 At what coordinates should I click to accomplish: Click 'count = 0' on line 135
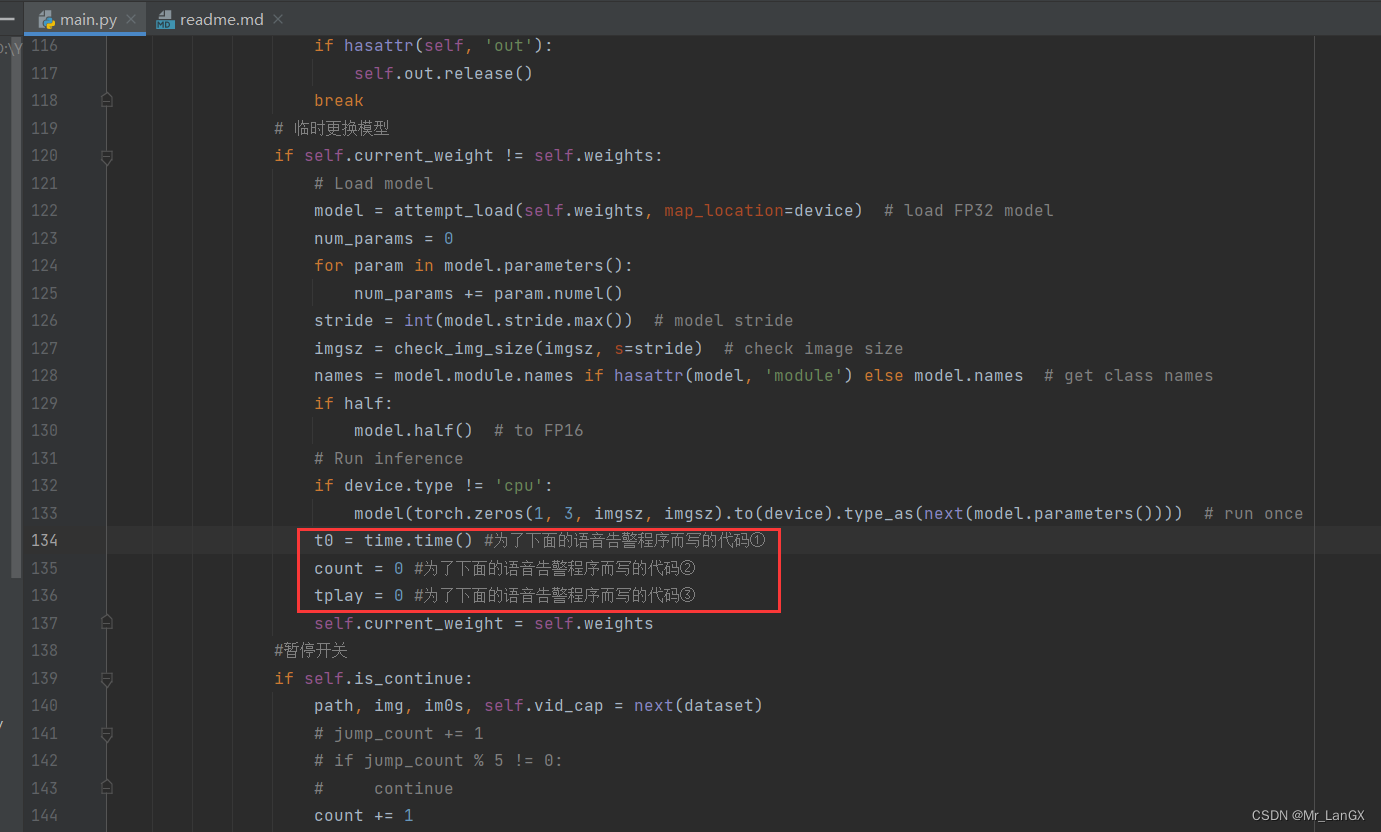(x=359, y=568)
